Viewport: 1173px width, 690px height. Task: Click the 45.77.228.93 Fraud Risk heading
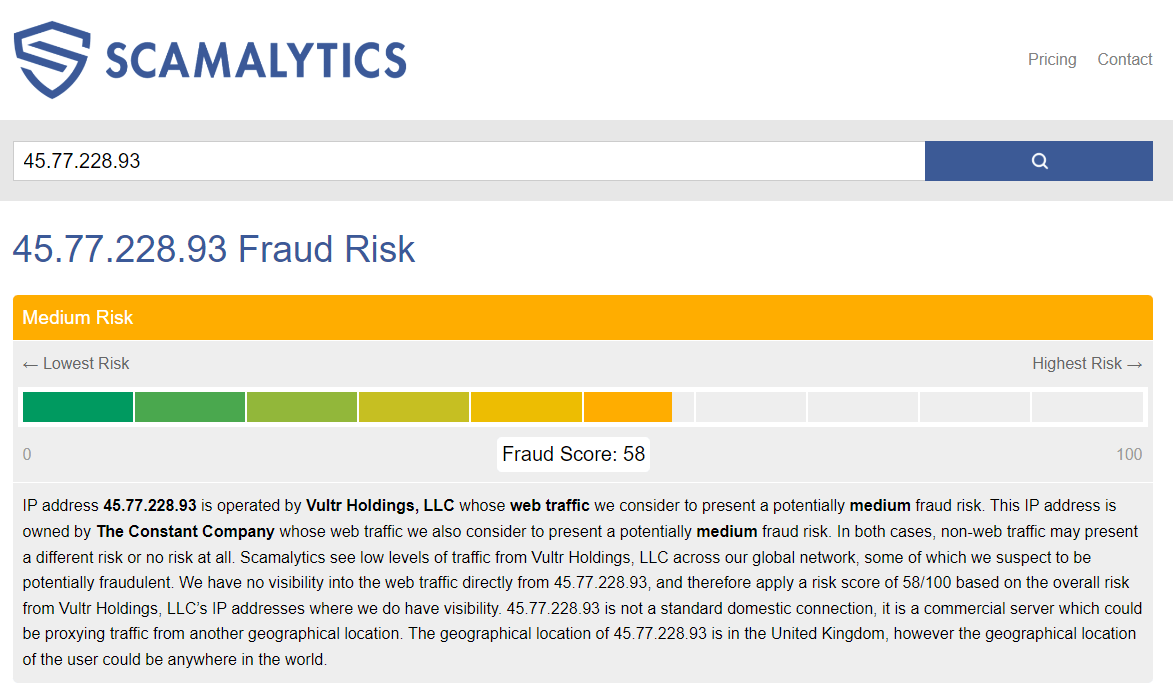(214, 249)
